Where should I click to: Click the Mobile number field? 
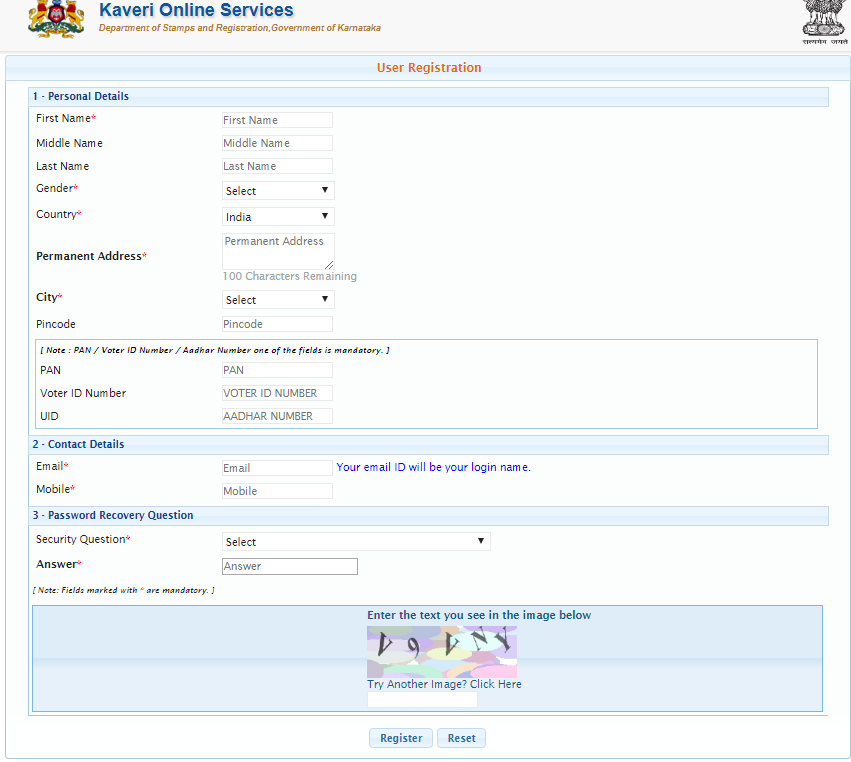pyautogui.click(x=277, y=490)
